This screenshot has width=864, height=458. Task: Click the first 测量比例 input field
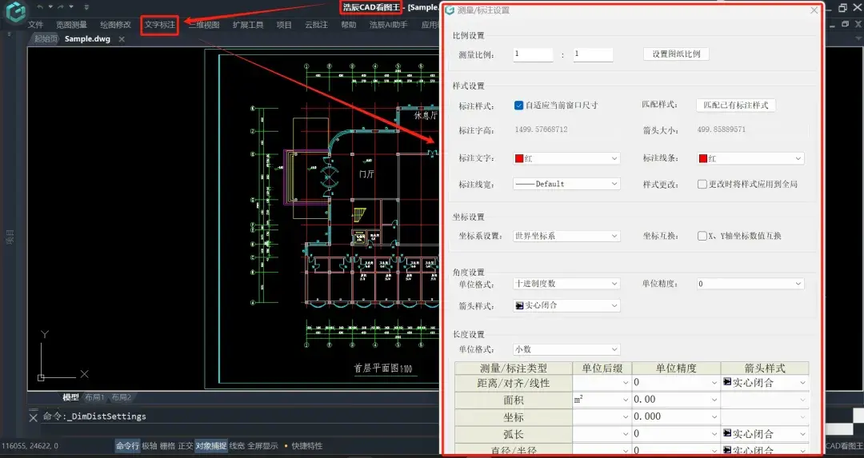[533, 54]
